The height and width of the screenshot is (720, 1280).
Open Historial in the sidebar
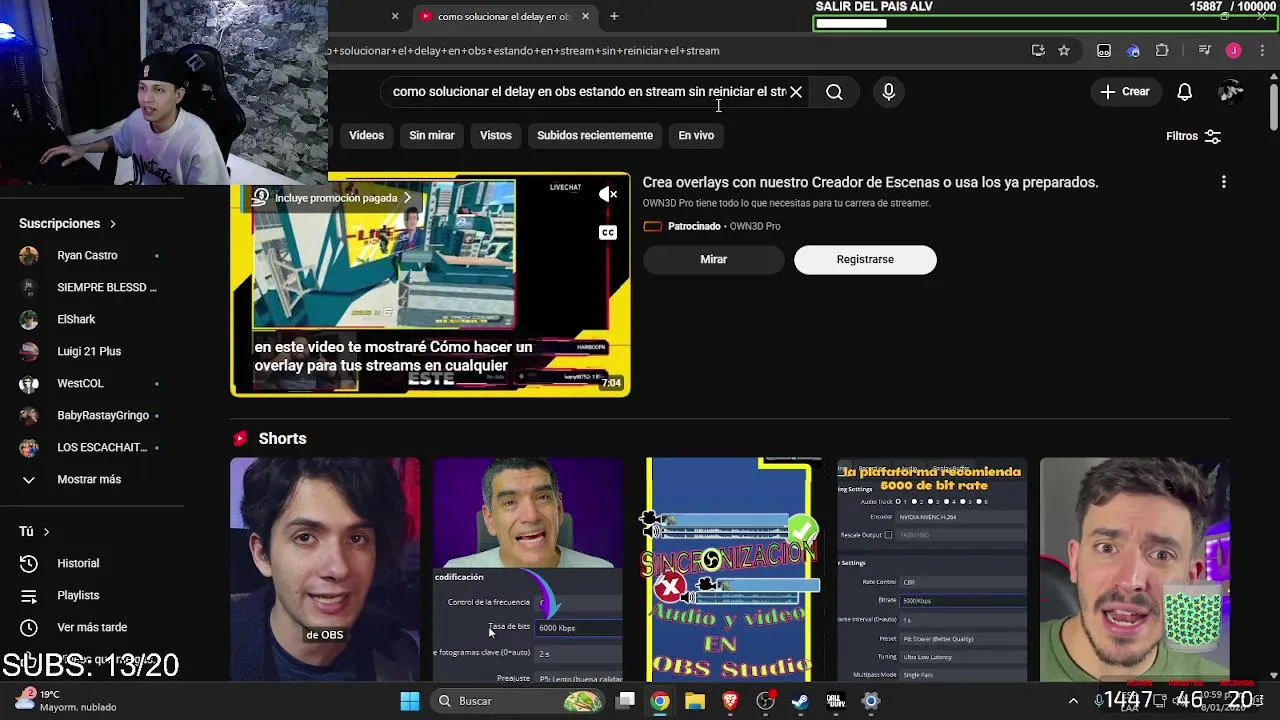pos(78,563)
